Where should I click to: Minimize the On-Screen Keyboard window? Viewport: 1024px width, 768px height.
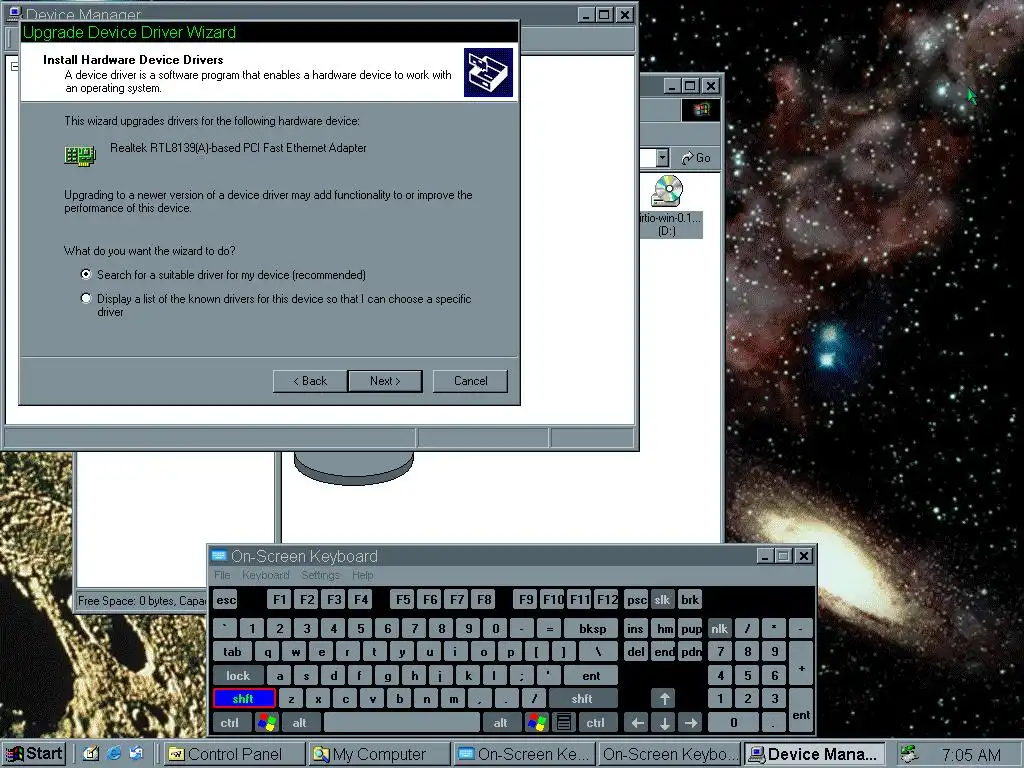(765, 556)
